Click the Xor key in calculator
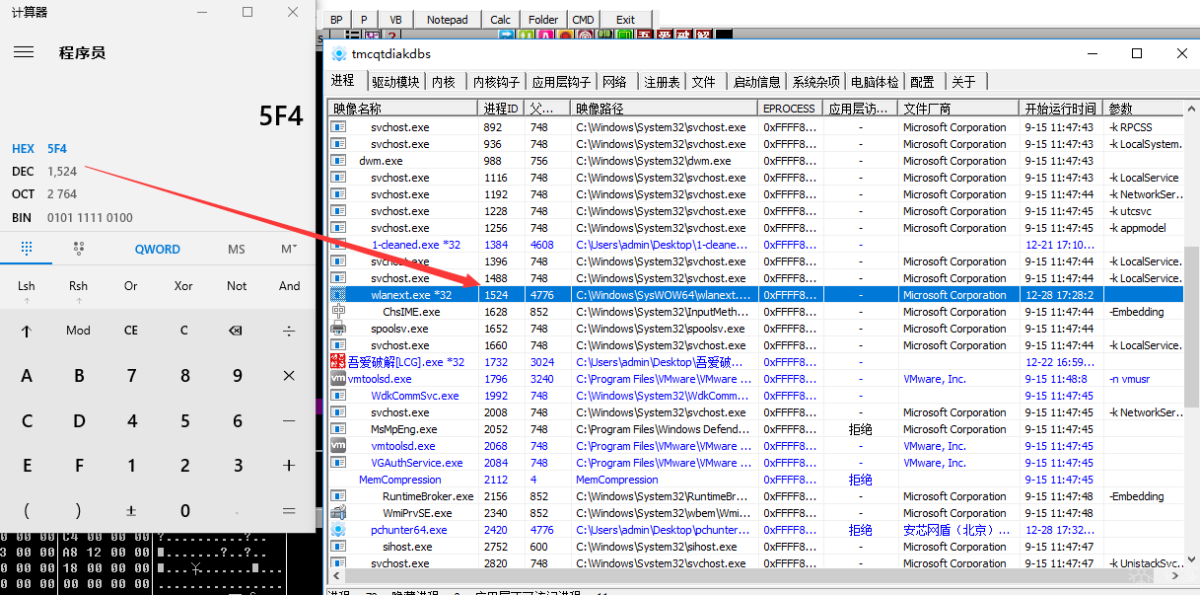Screen dimensions: 1200x595 [184, 286]
